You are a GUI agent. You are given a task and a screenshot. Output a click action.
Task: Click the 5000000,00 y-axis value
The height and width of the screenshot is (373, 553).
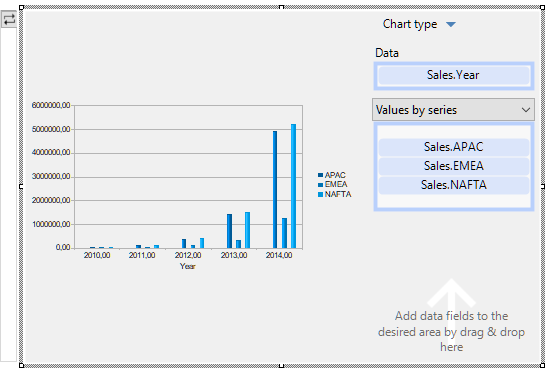[x=51, y=129]
